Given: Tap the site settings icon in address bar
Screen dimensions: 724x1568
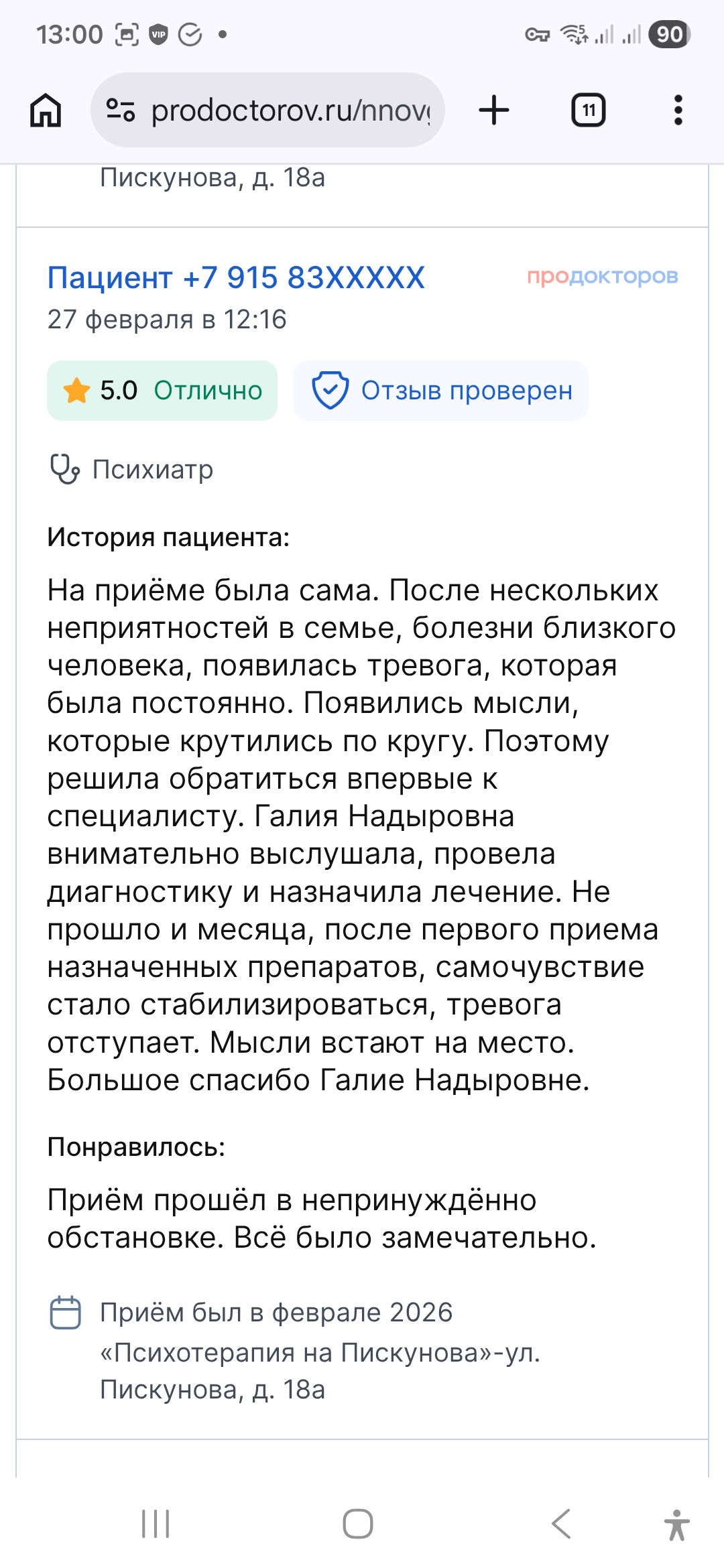Looking at the screenshot, I should 121,110.
